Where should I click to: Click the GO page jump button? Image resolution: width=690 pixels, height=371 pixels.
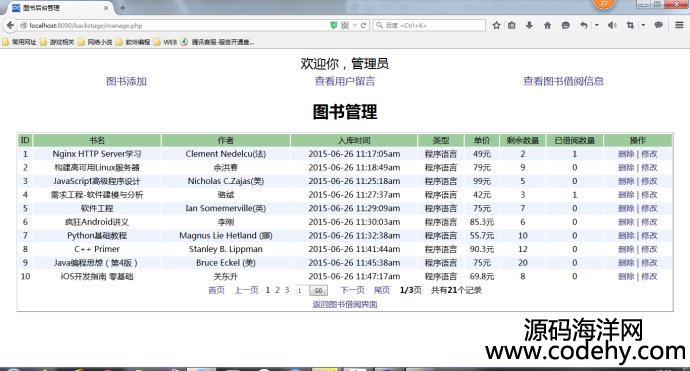[318, 290]
